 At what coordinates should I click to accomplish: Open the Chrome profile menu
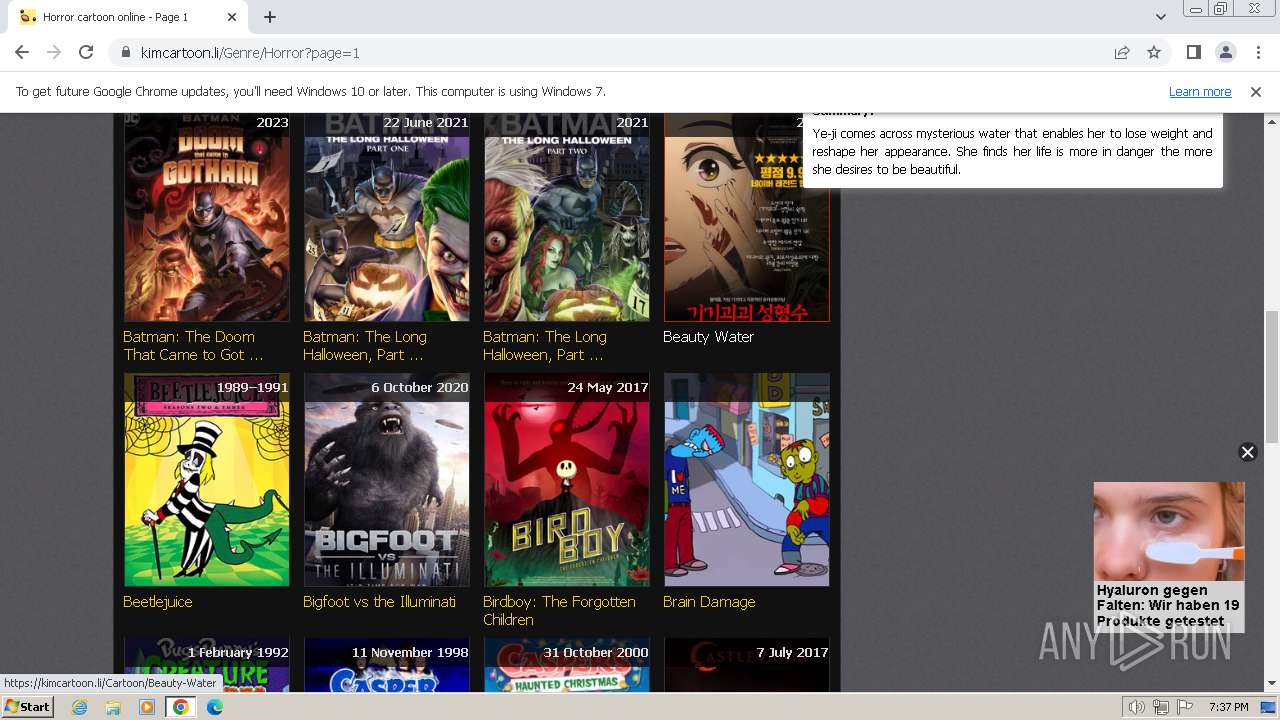(x=1225, y=52)
